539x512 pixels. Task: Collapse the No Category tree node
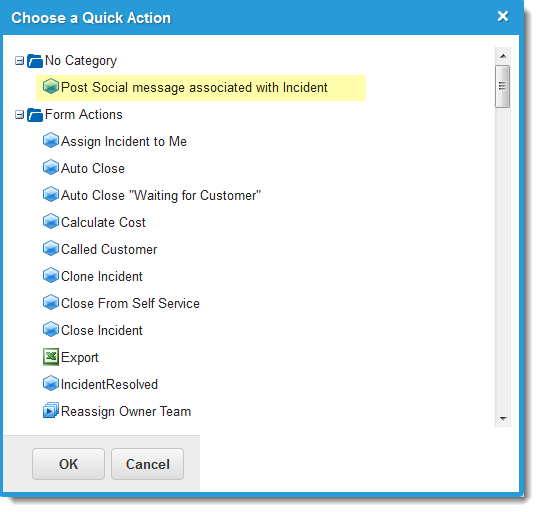click(x=19, y=61)
